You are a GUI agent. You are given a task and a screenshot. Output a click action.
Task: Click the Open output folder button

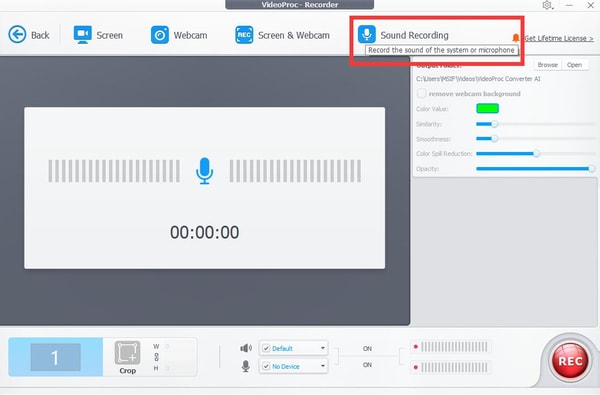click(574, 65)
